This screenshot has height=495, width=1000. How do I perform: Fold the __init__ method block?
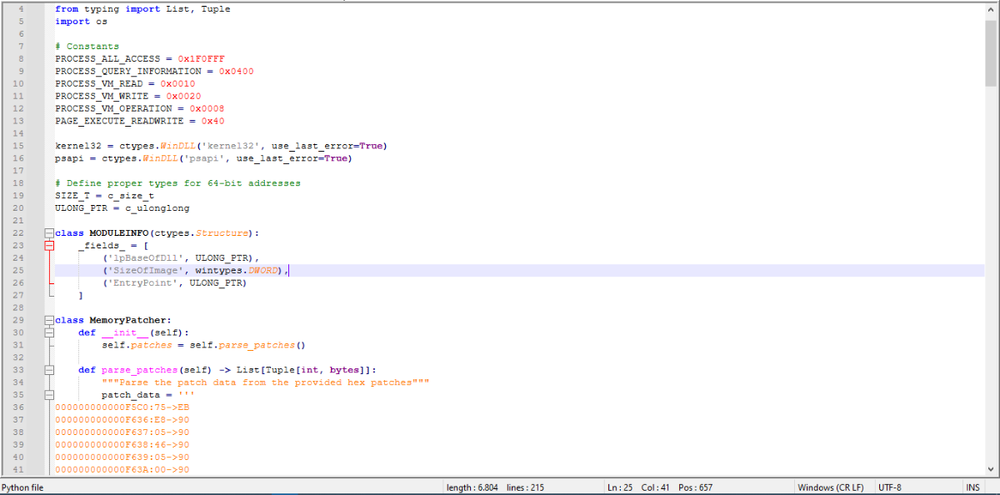coord(47,333)
